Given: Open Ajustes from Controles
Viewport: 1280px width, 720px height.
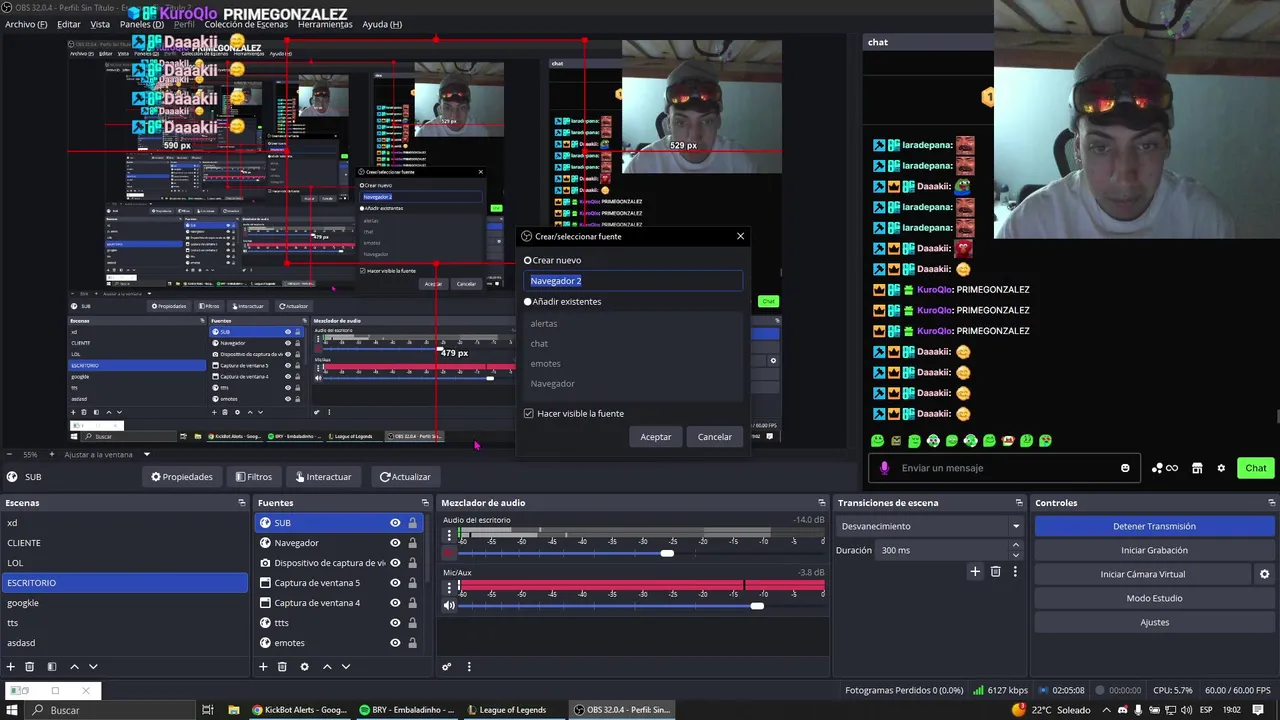Looking at the screenshot, I should click(1154, 622).
